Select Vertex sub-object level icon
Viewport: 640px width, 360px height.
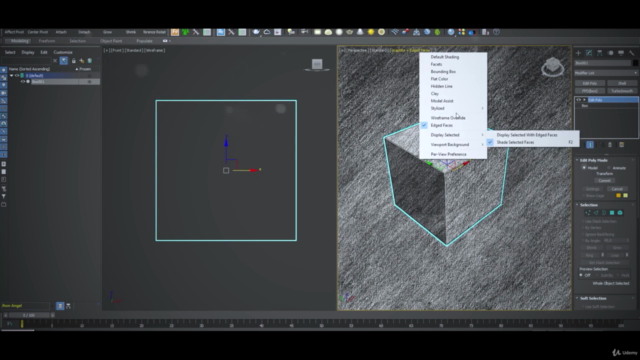(x=587, y=213)
